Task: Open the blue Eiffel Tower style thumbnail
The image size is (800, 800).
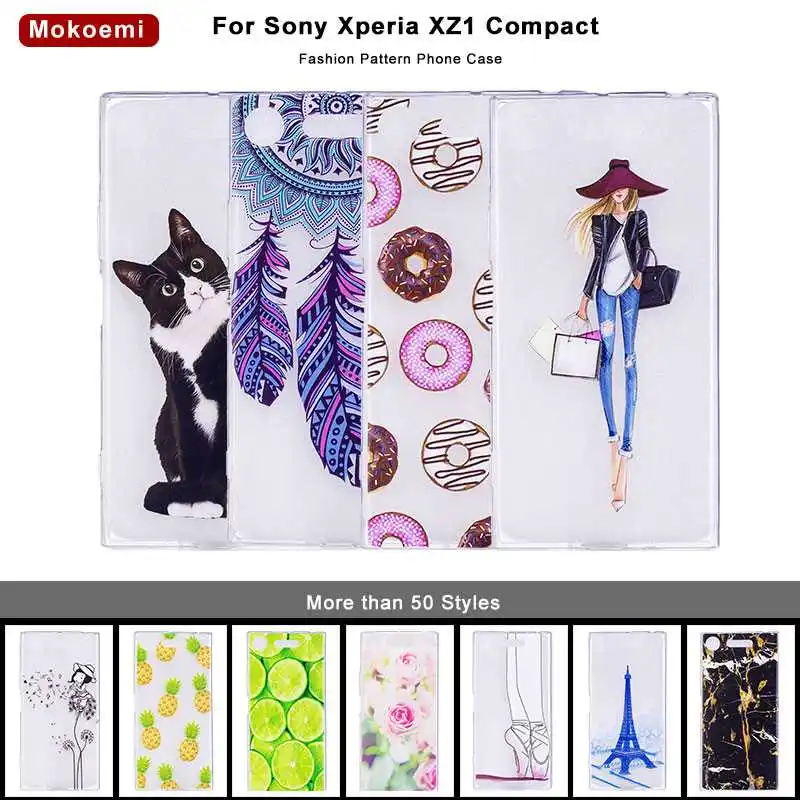Action: click(627, 710)
